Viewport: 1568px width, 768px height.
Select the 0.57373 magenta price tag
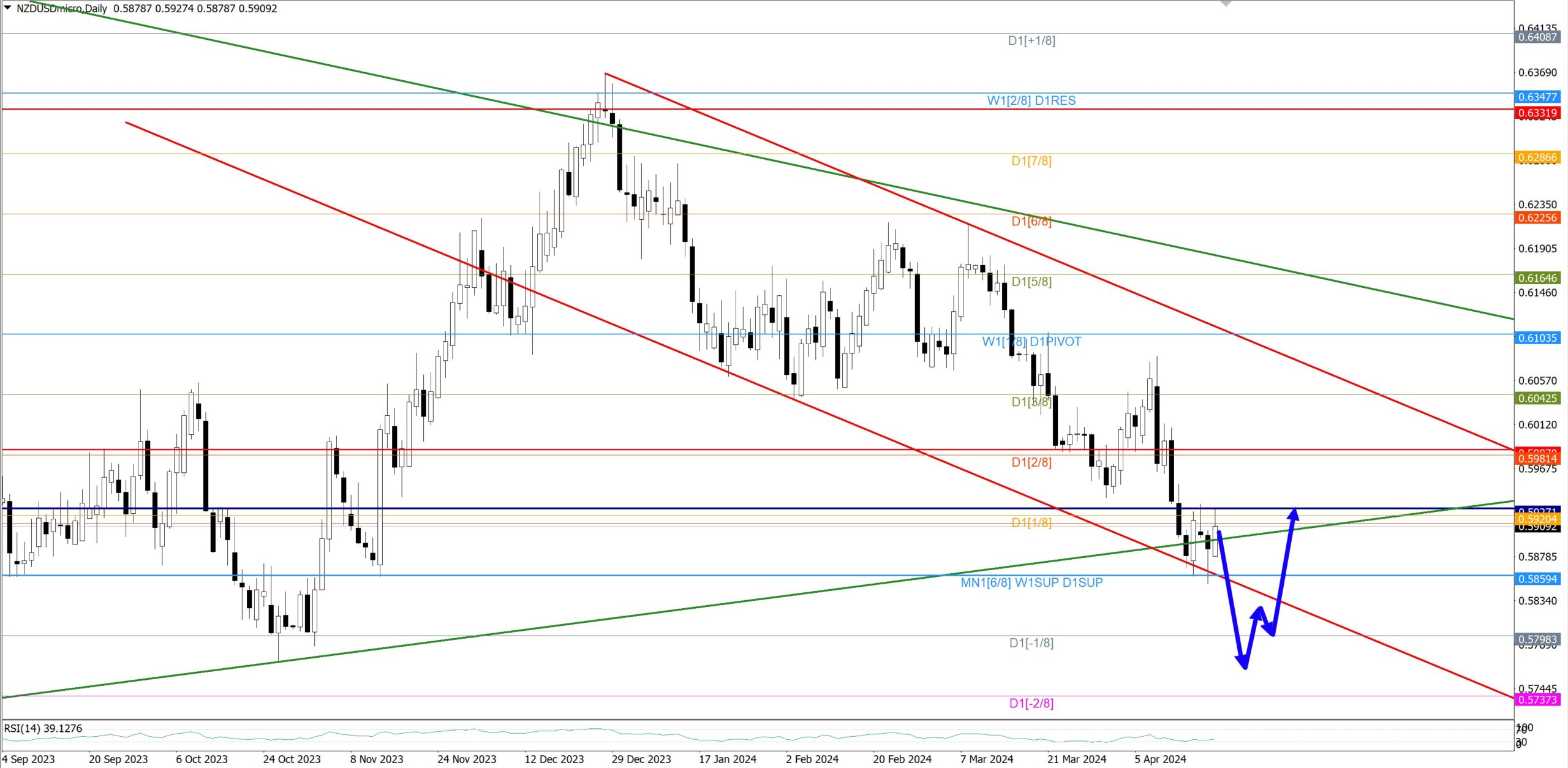coord(1537,699)
